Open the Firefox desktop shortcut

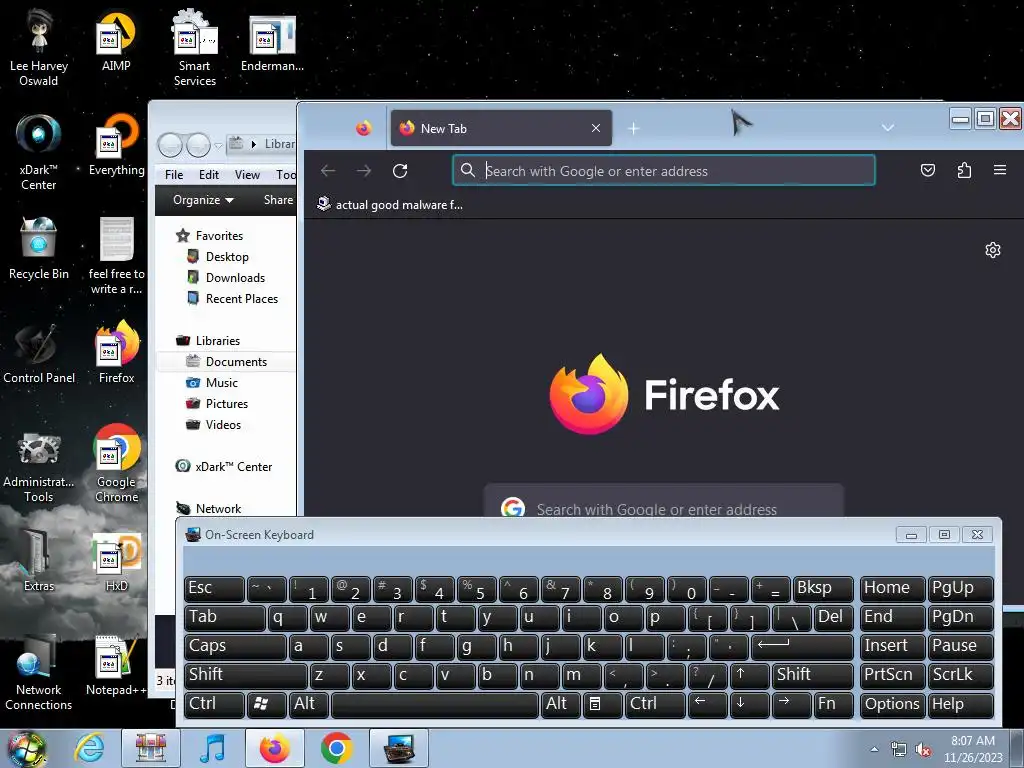click(116, 353)
